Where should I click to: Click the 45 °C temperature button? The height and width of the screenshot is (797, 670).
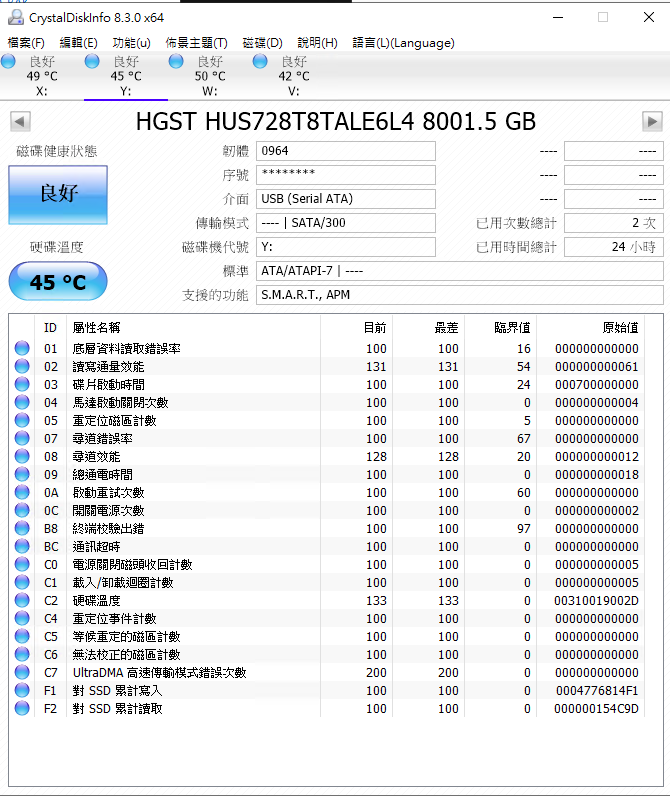click(x=58, y=282)
